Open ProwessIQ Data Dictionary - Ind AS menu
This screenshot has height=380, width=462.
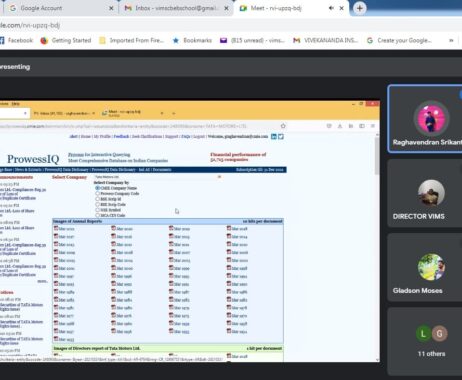(x=120, y=170)
